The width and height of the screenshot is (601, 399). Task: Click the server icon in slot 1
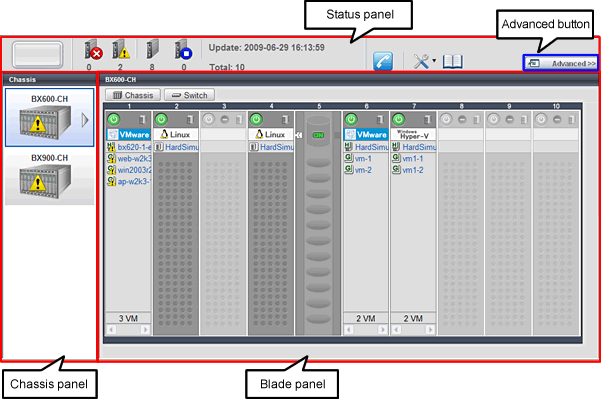pos(143,120)
